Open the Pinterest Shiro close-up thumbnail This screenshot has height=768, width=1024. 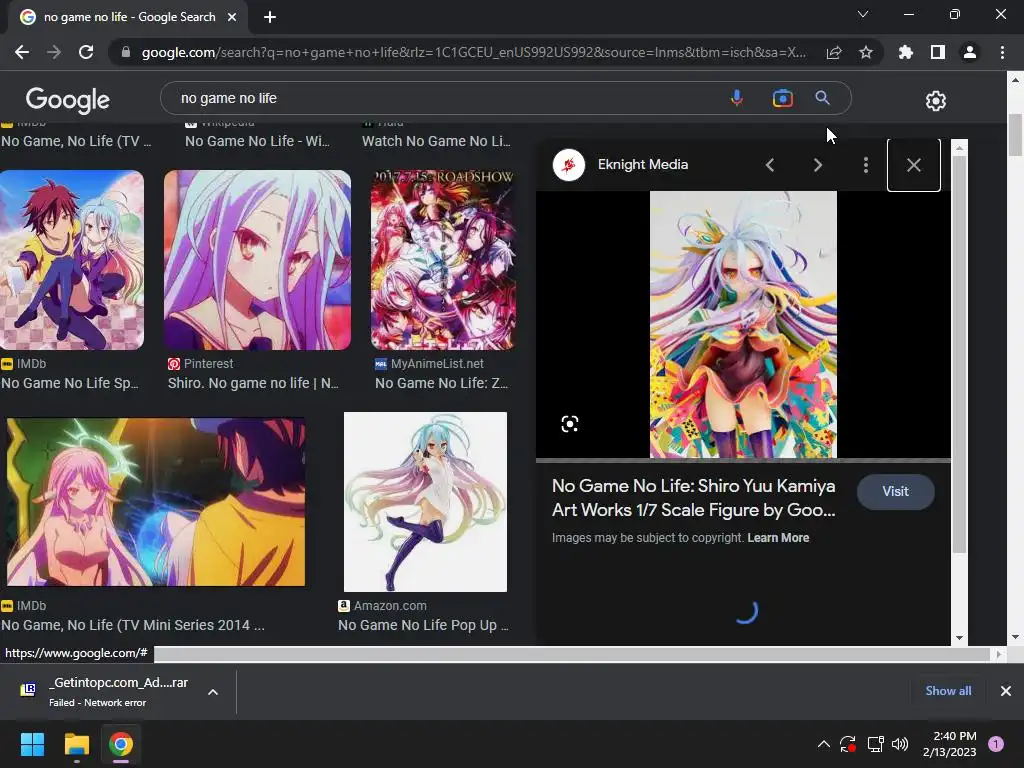(257, 260)
